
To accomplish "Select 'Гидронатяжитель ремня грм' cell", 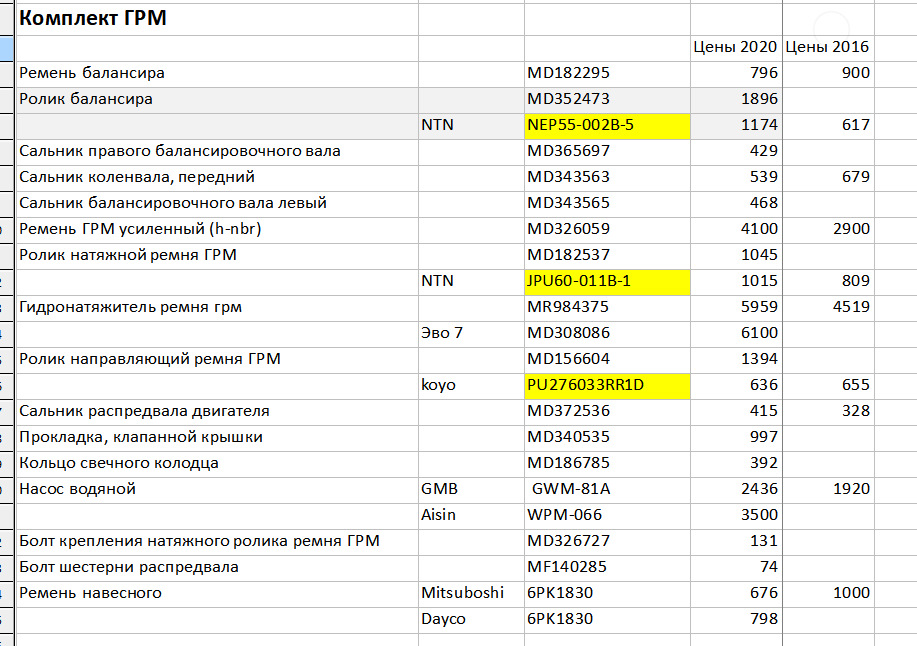I will [x=217, y=308].
